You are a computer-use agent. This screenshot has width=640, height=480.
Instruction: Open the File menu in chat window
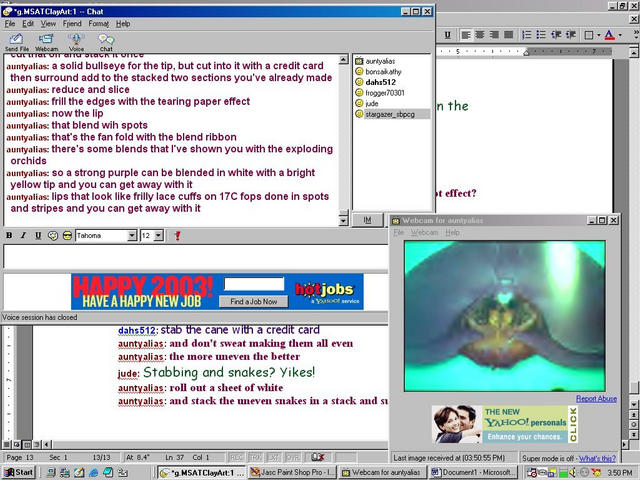(x=10, y=24)
